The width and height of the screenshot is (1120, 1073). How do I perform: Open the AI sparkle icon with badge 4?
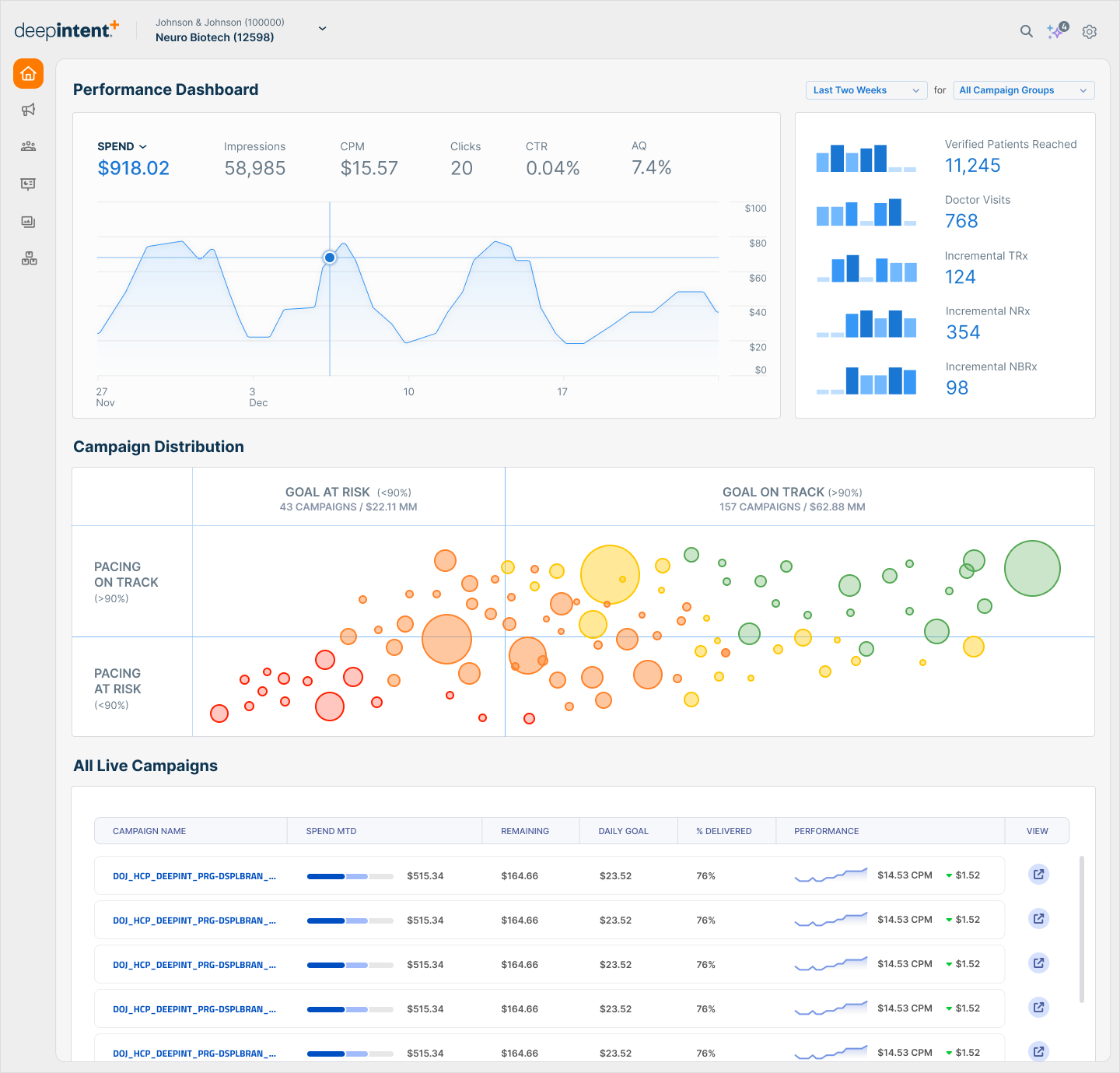pyautogui.click(x=1055, y=31)
